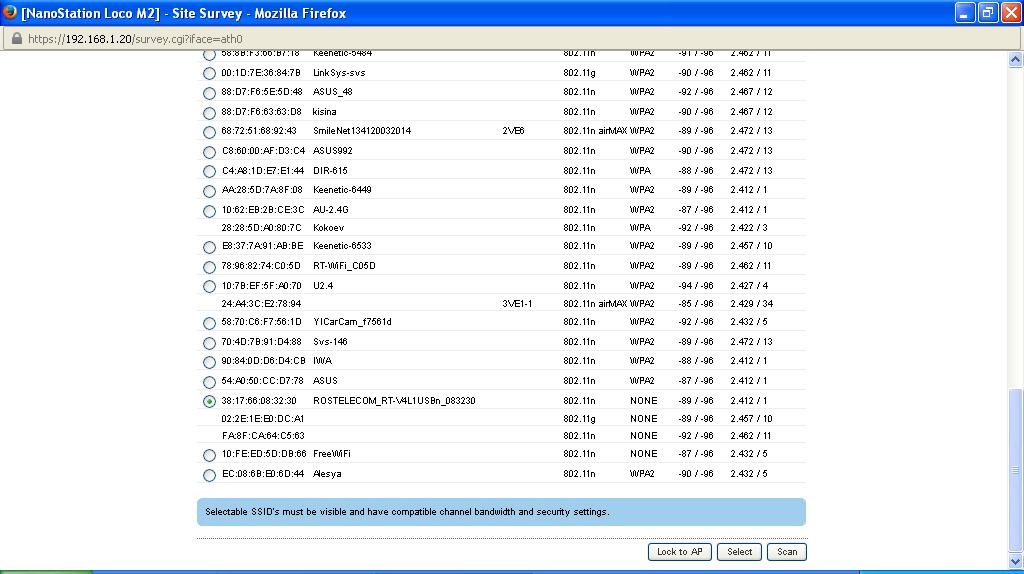Click the Firefox icon in title bar

10,12
